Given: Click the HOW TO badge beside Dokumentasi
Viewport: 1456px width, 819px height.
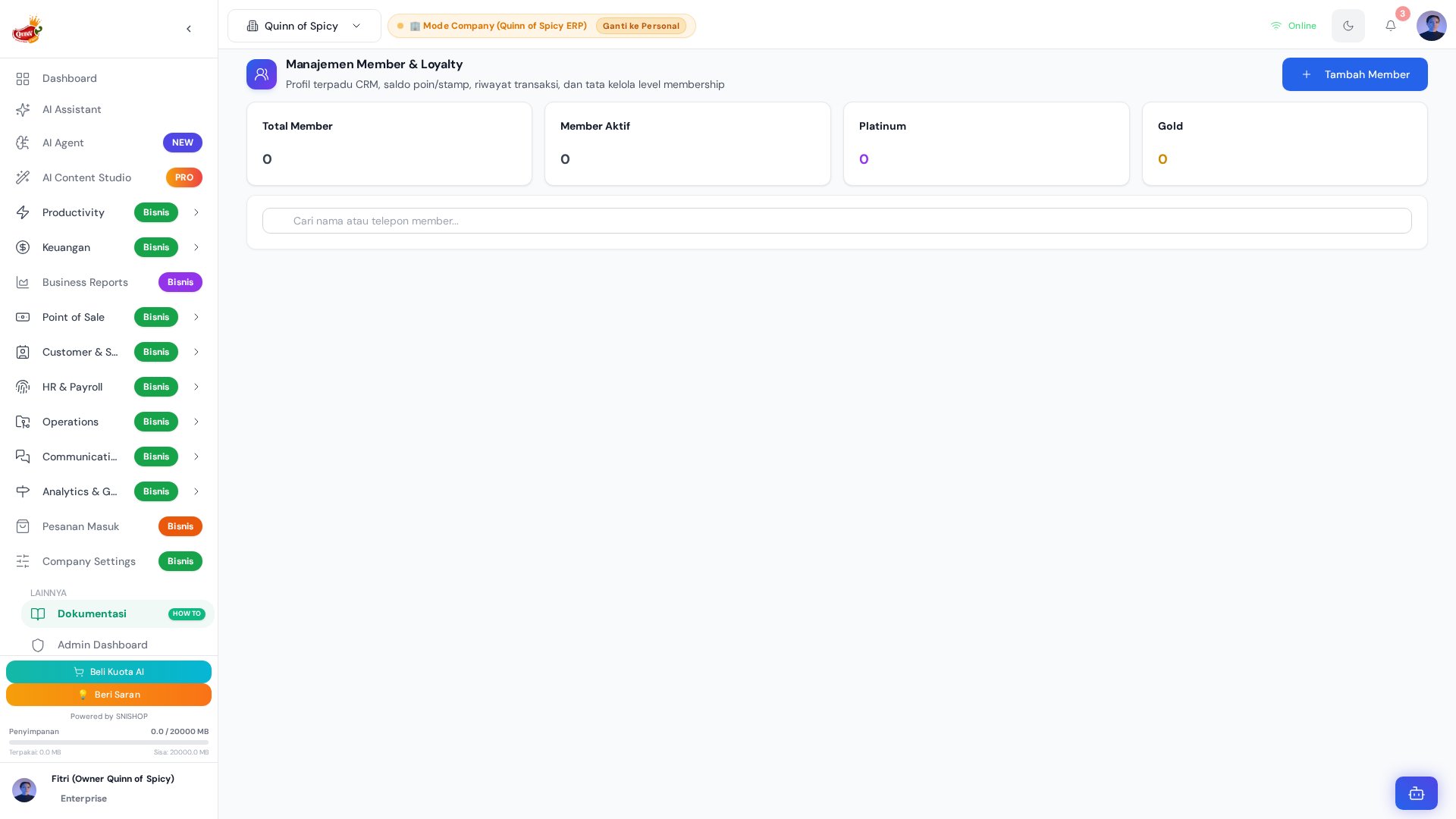Looking at the screenshot, I should (x=187, y=614).
